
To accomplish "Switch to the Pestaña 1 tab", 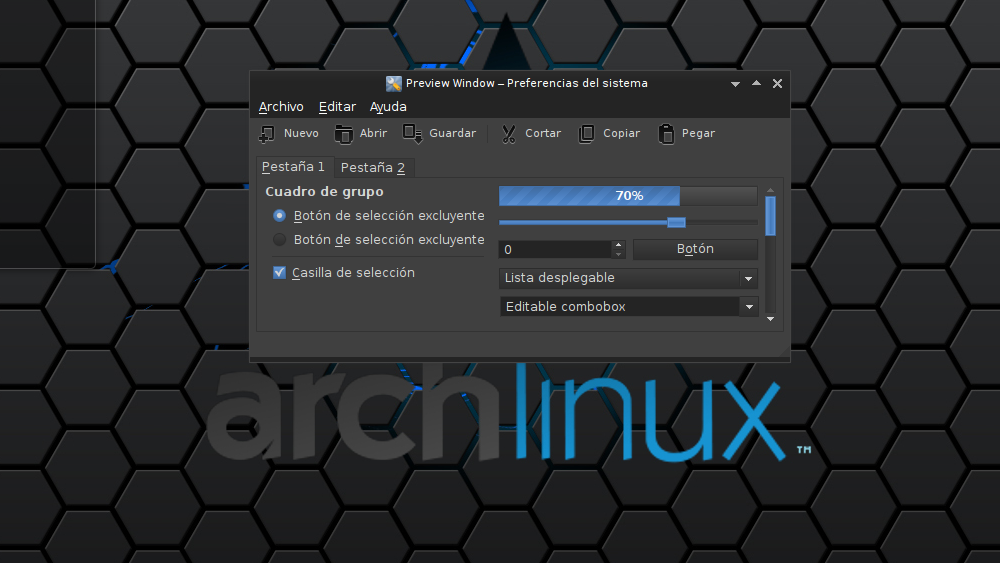I will point(294,166).
